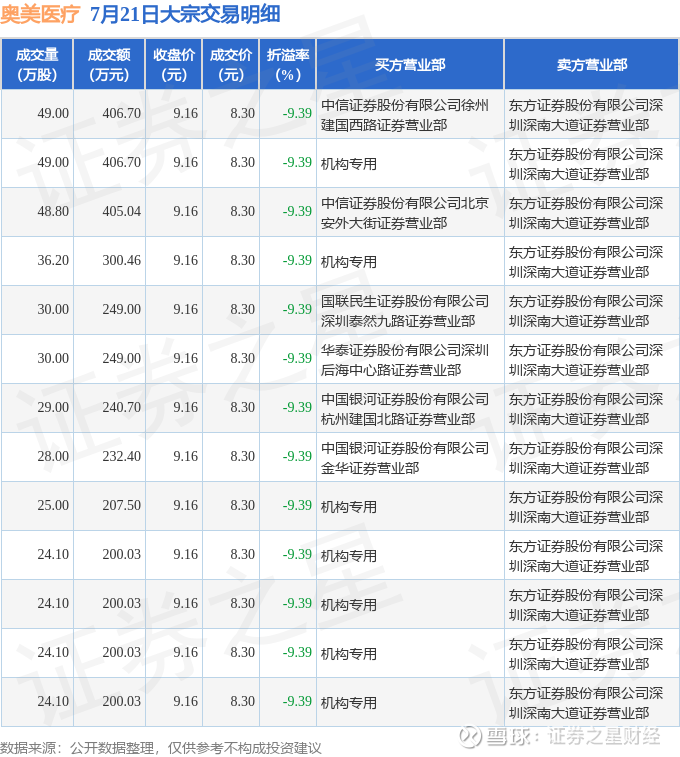Select the 成交额(万元) column header

pyautogui.click(x=109, y=65)
